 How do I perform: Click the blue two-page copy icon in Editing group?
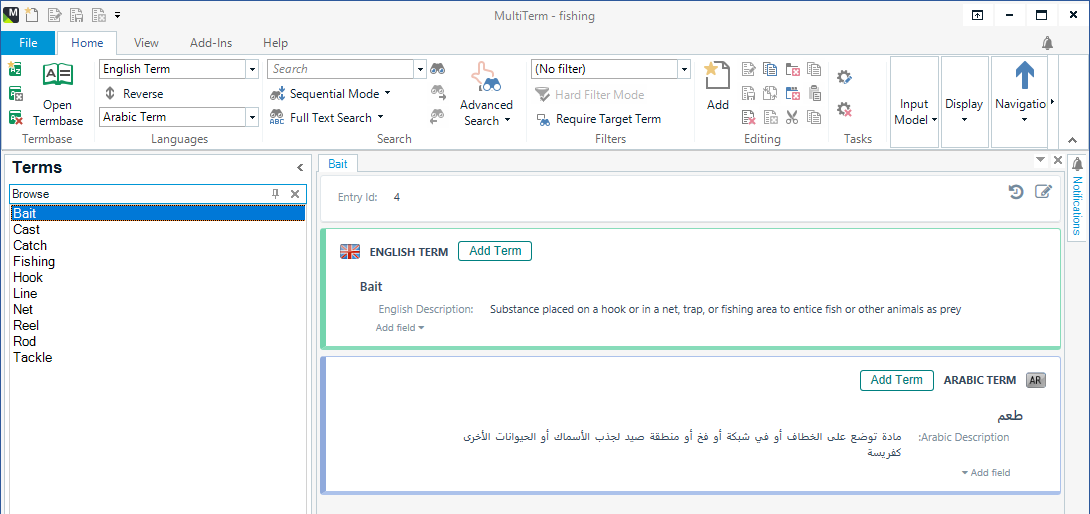tap(770, 69)
